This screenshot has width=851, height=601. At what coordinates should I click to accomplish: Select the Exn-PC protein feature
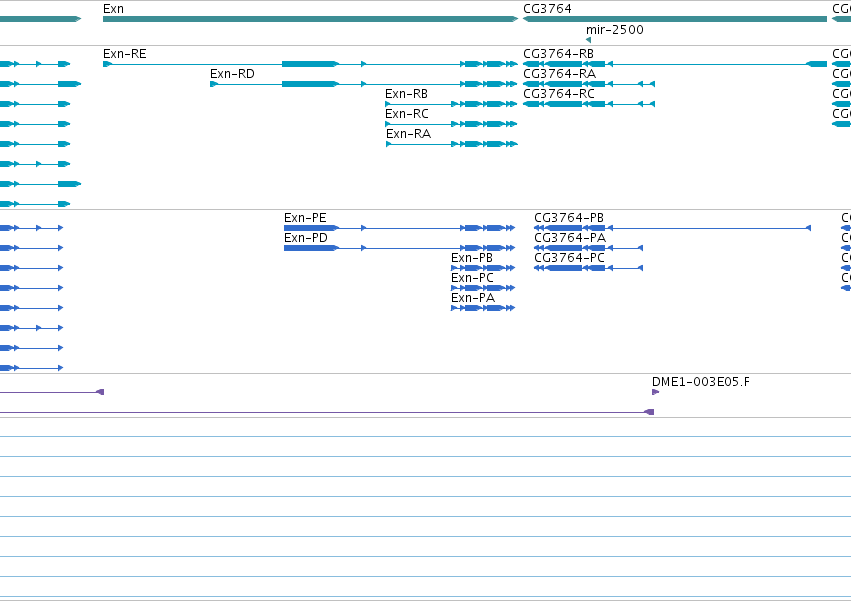pos(483,288)
